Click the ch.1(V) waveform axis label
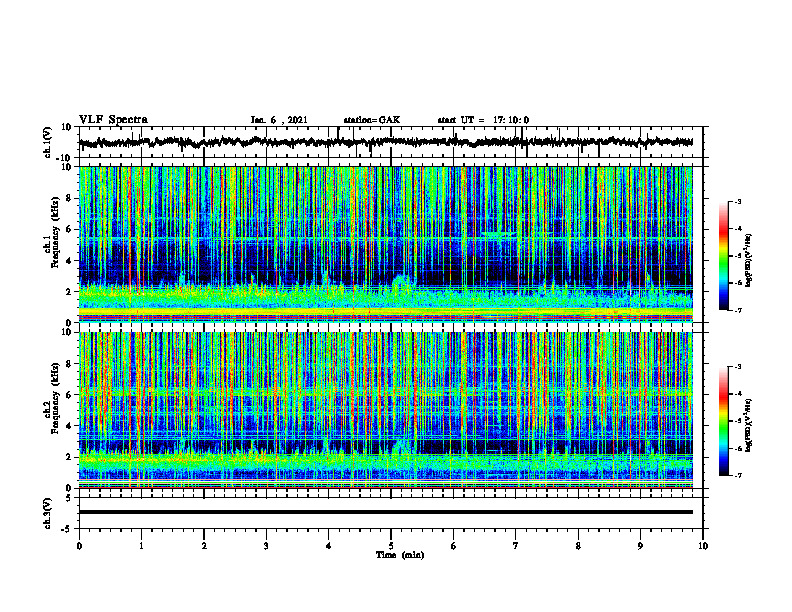 [x=48, y=142]
